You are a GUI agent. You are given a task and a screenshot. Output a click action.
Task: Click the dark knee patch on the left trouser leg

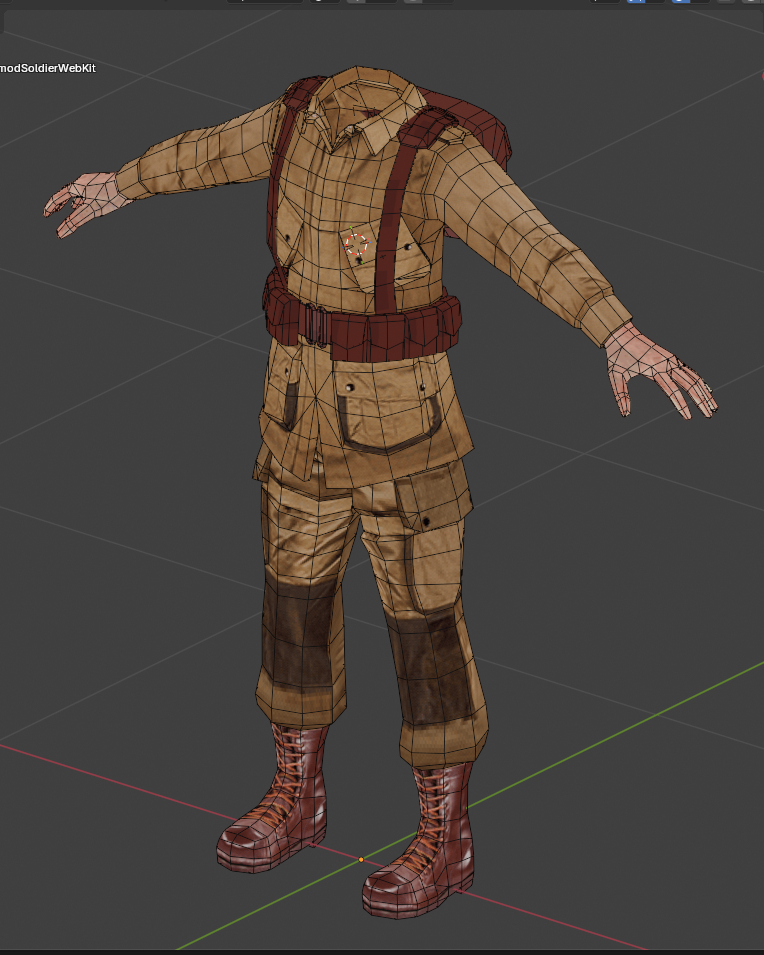point(298,630)
